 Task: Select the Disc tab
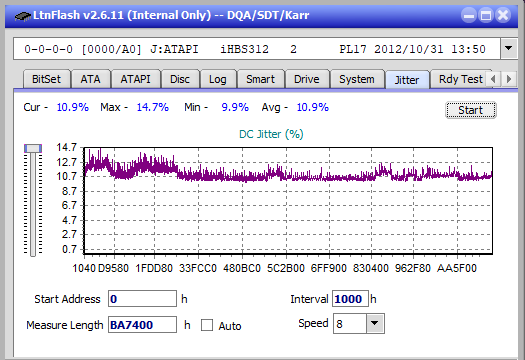[180, 79]
